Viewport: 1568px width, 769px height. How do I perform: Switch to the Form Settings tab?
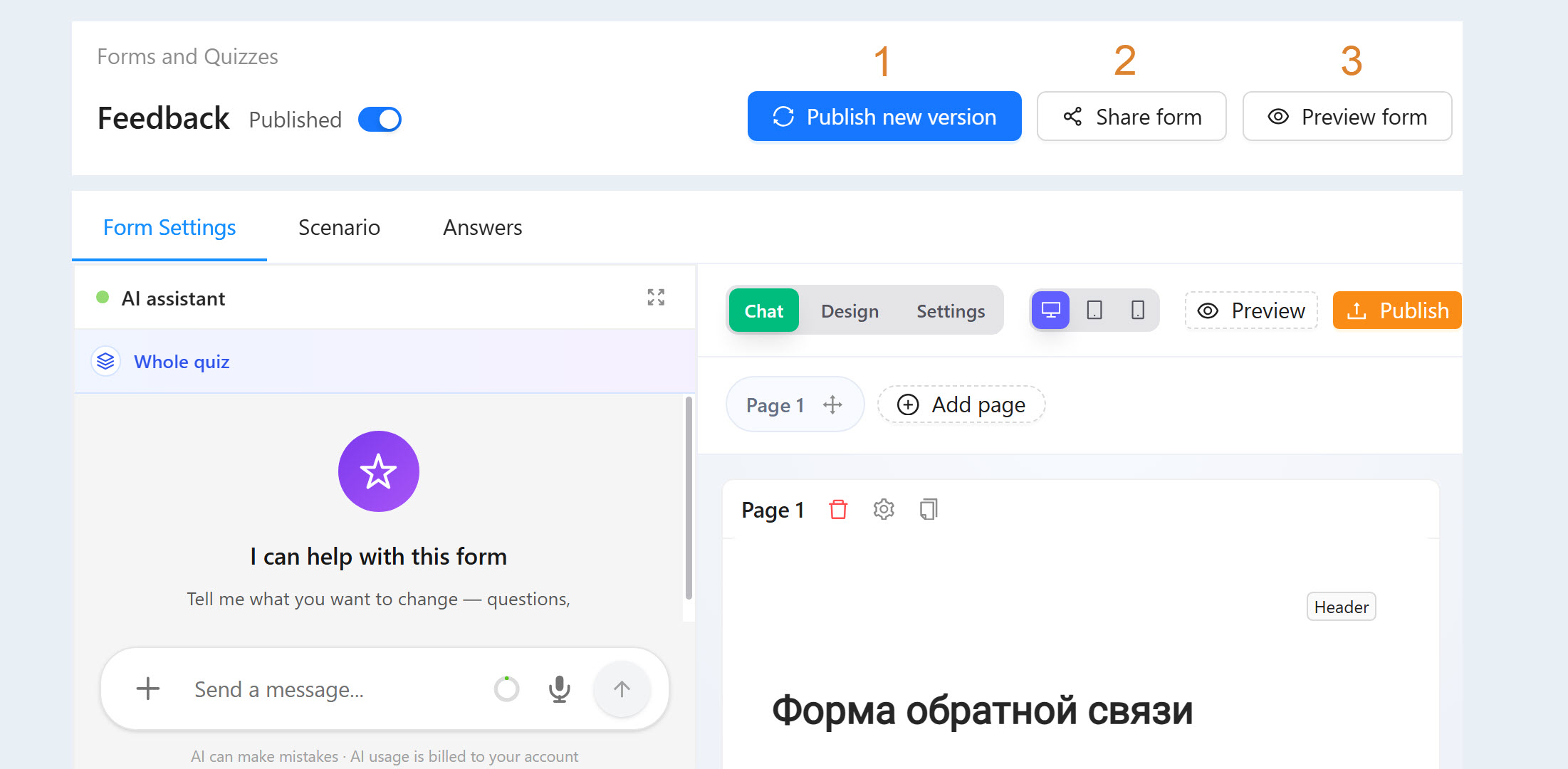169,227
